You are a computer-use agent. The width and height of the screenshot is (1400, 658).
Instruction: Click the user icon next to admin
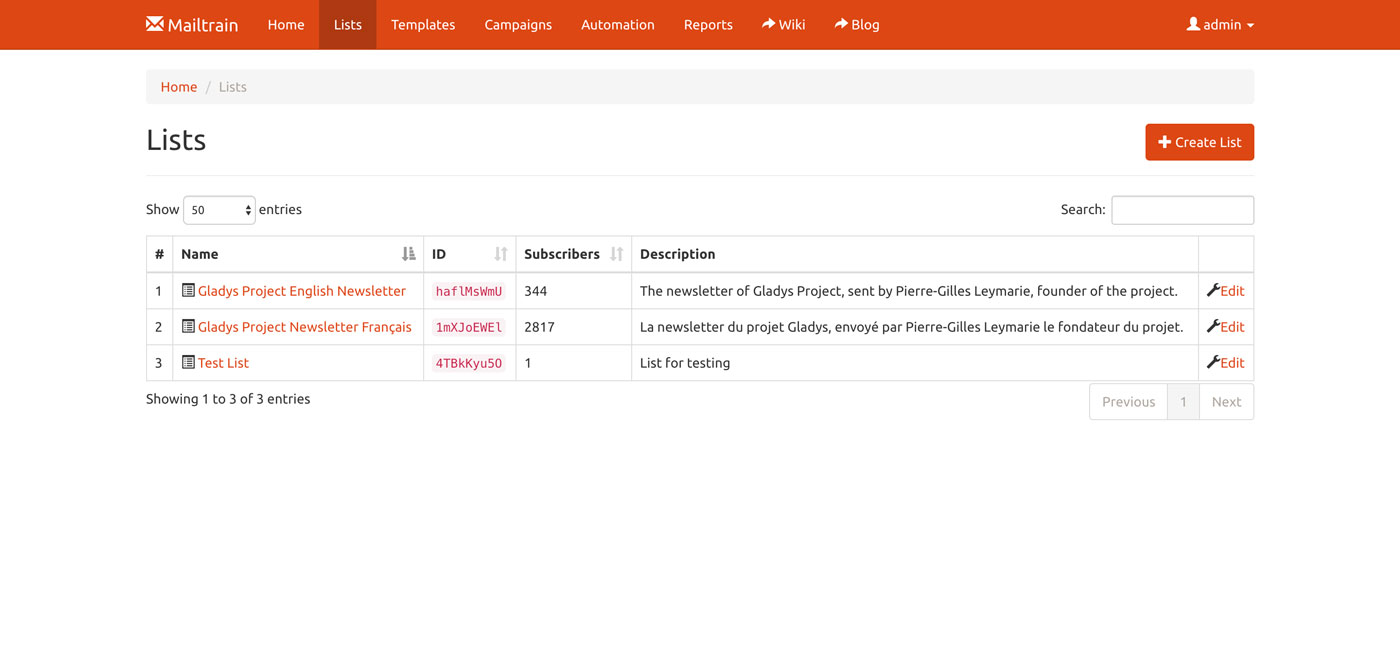[x=1193, y=24]
